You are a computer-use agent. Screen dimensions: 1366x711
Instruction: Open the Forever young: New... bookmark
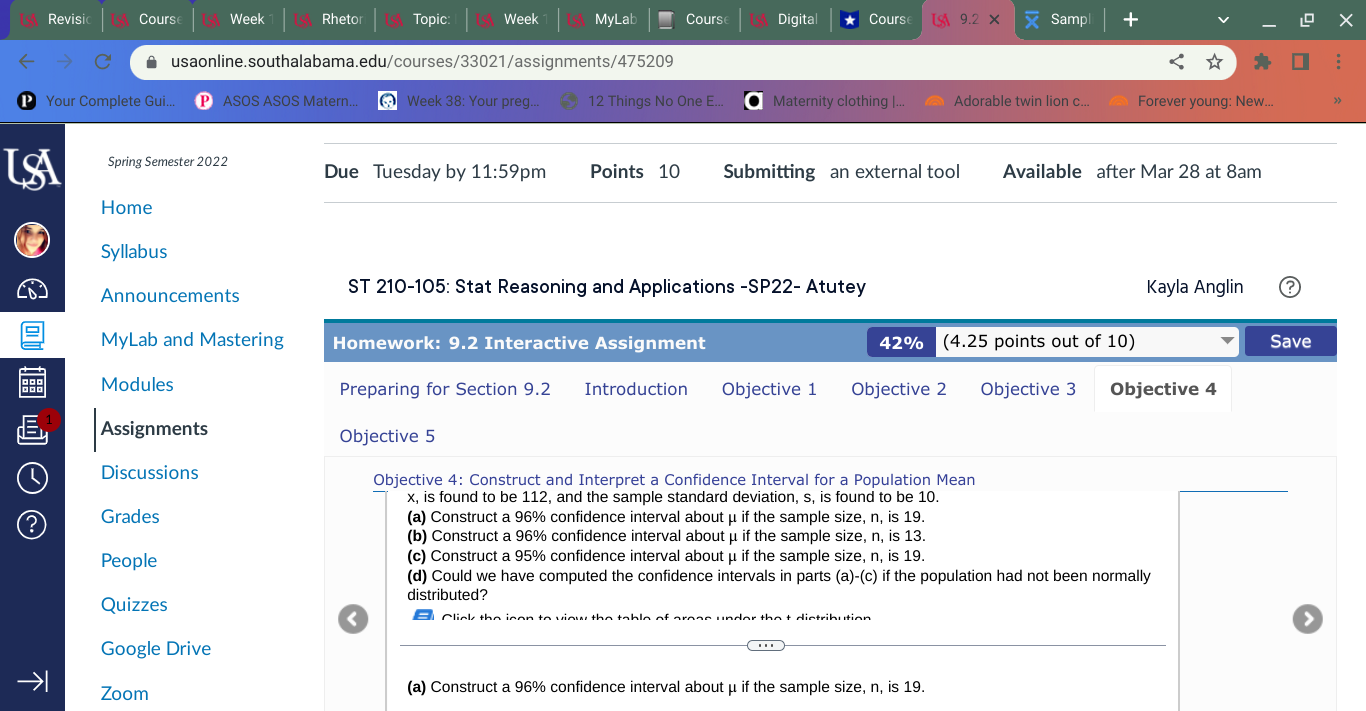(x=1194, y=101)
